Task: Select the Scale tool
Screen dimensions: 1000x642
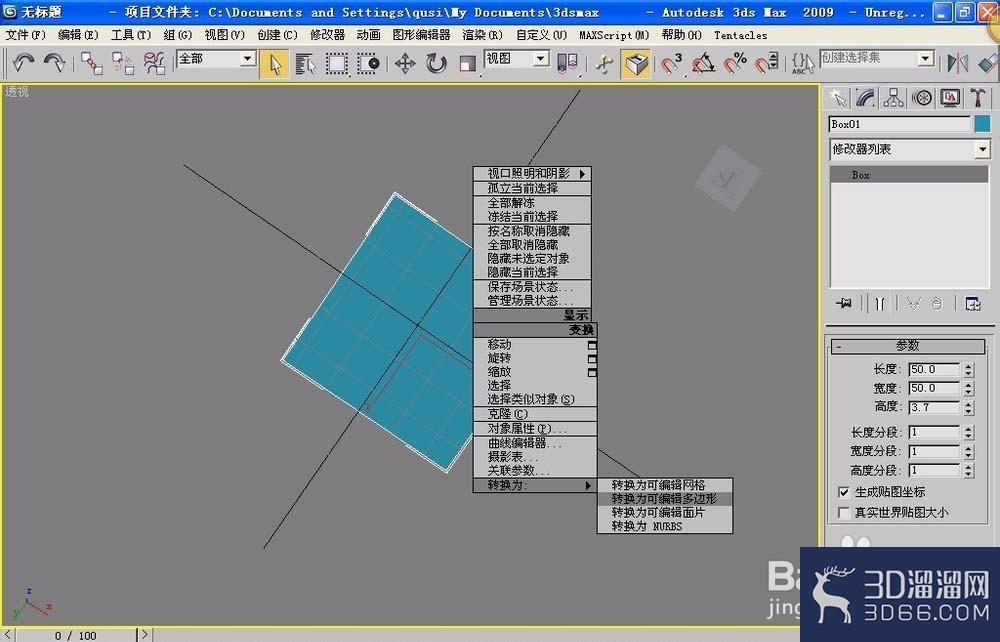Action: coord(467,64)
